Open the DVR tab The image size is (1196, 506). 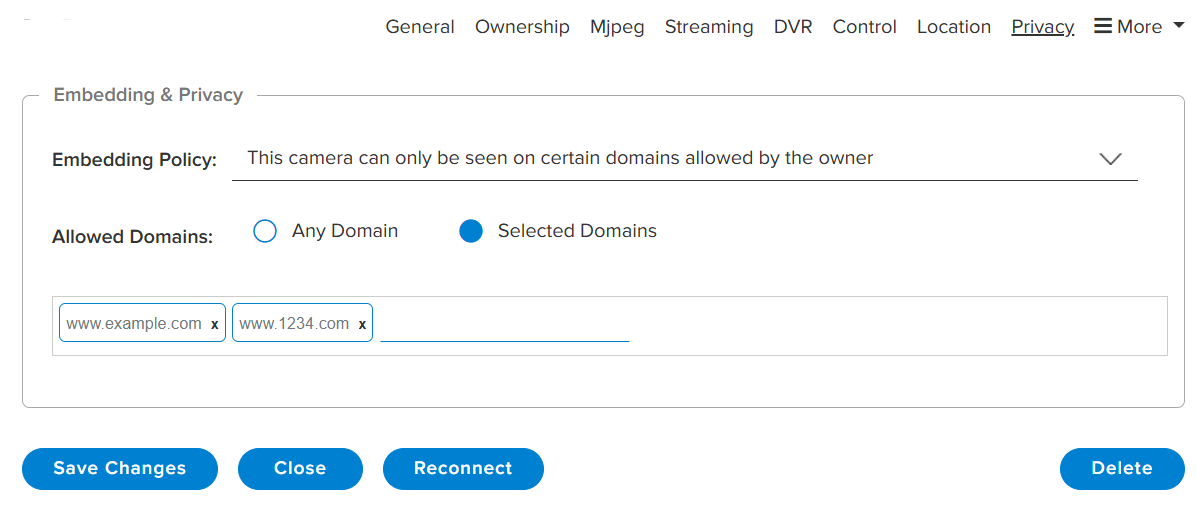pos(793,27)
